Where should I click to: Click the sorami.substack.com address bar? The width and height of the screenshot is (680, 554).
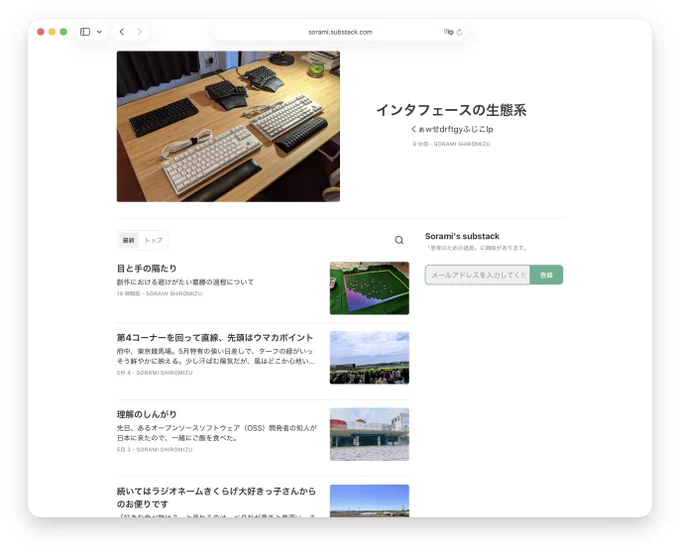340,32
